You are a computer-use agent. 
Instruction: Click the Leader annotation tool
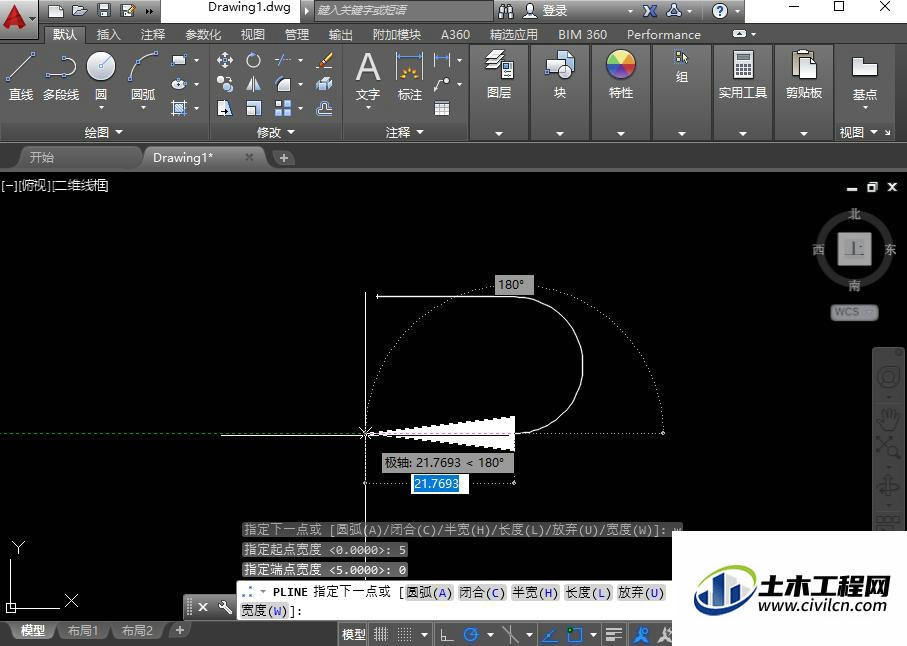(x=441, y=84)
